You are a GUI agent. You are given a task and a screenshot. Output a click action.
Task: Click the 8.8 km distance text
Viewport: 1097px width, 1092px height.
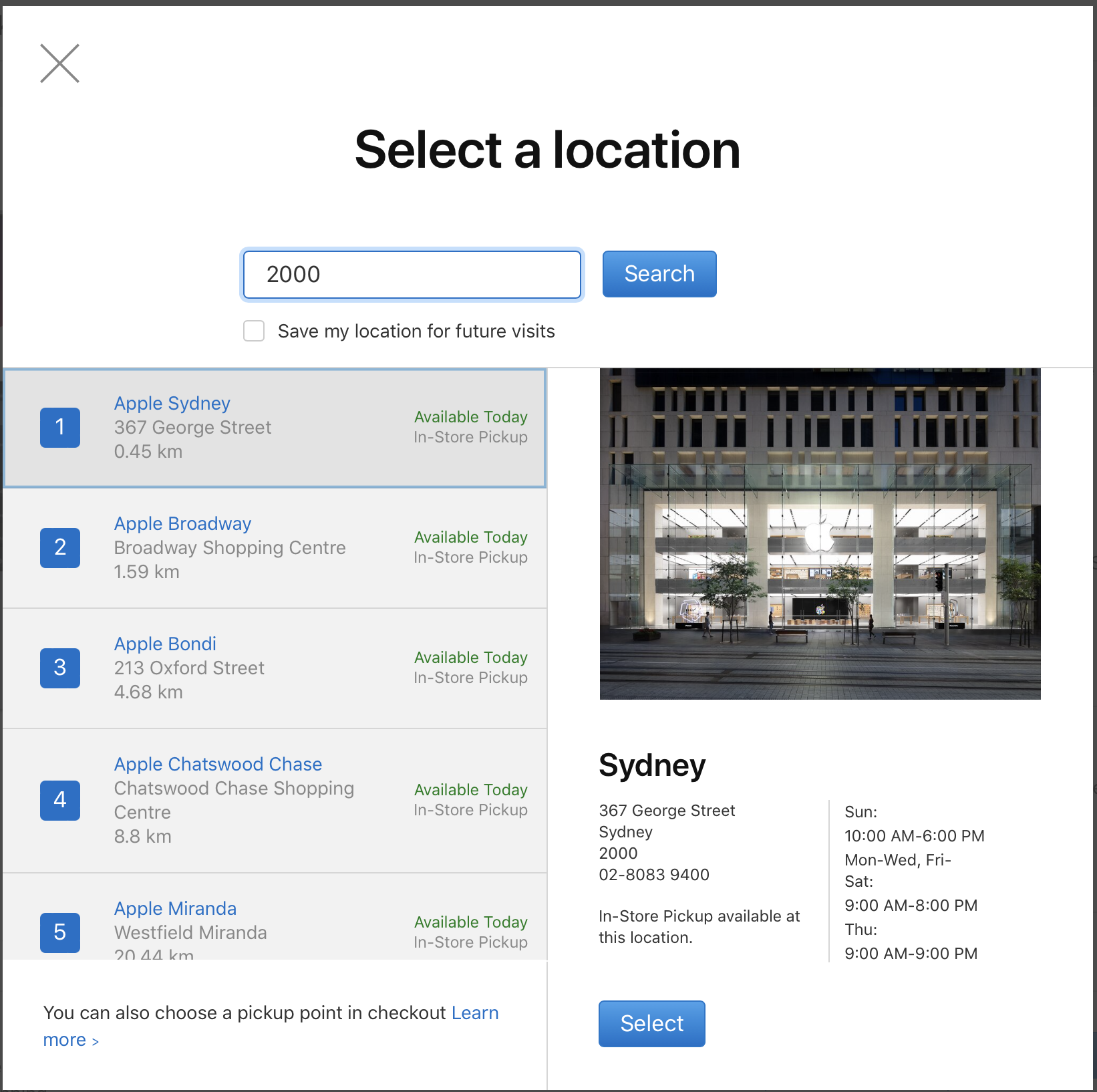tap(143, 837)
